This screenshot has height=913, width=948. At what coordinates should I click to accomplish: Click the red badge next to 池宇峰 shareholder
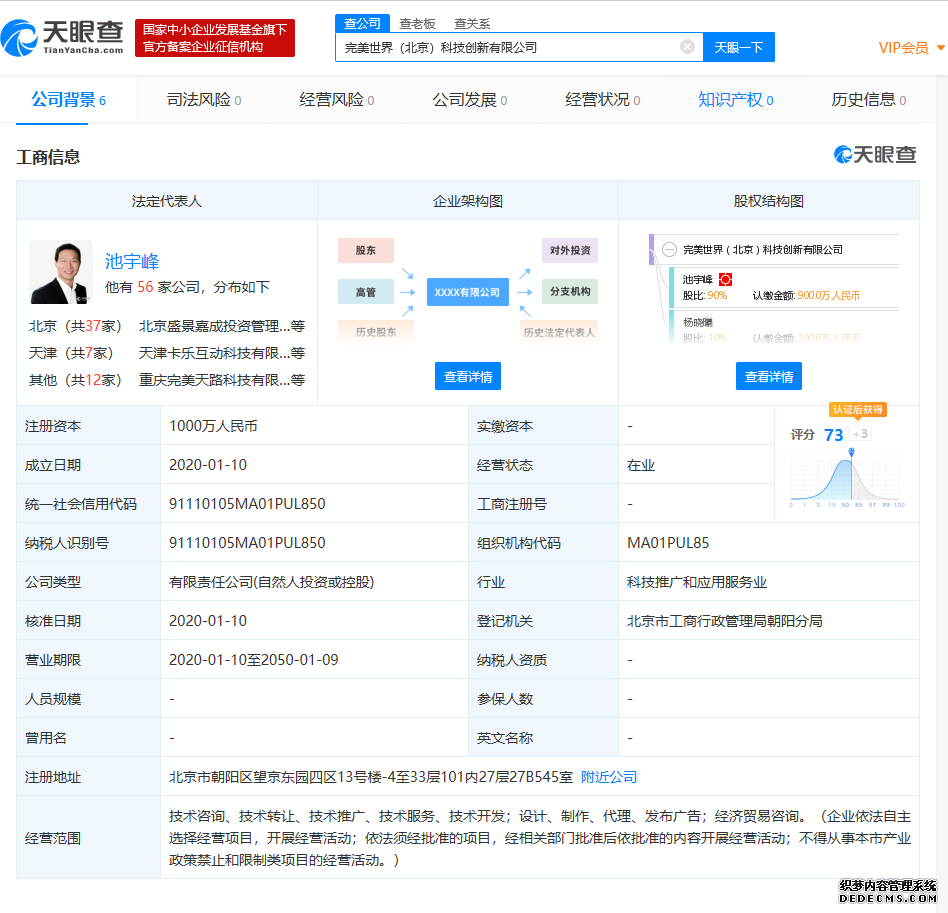[726, 279]
